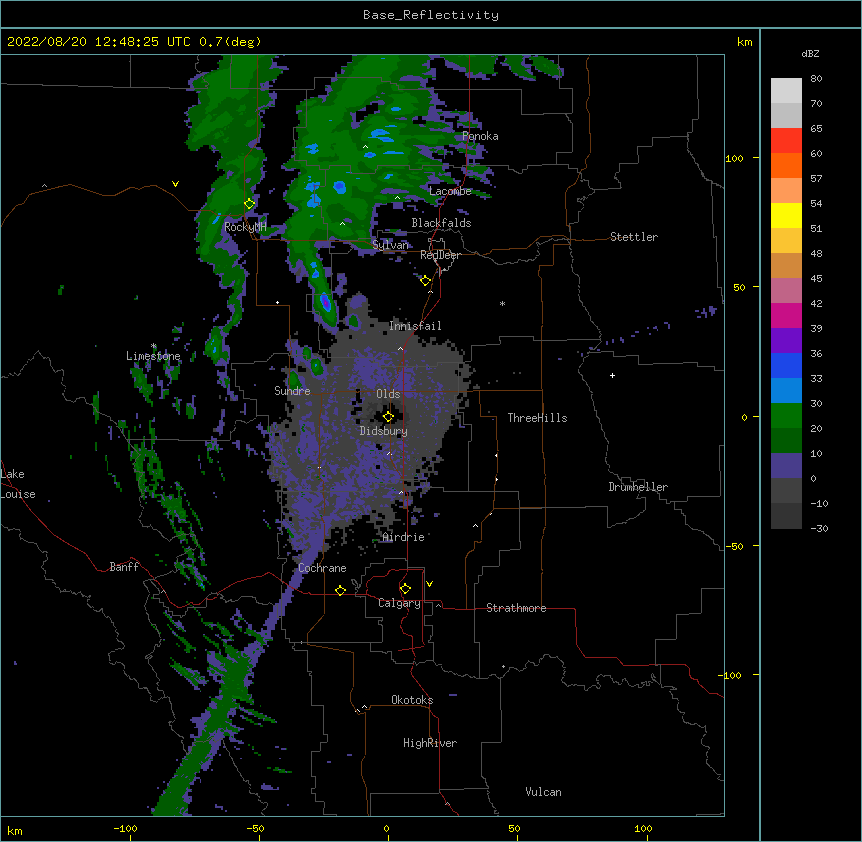
Task: Click the yellow diamond marker near RockyMH
Action: [249, 204]
